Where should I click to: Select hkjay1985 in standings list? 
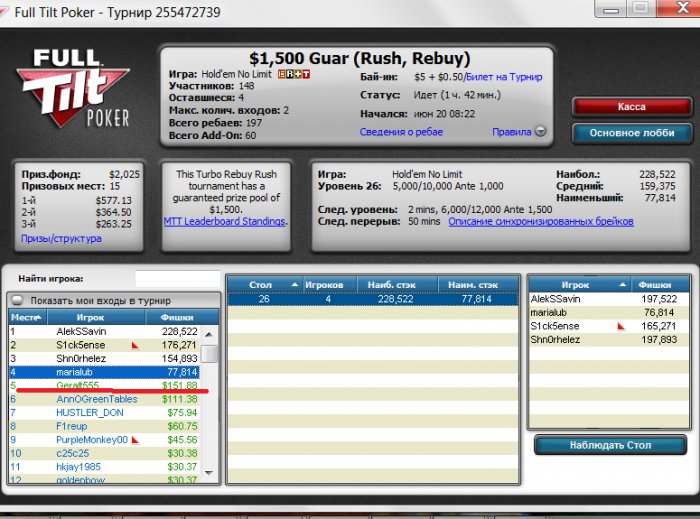[x=104, y=467]
